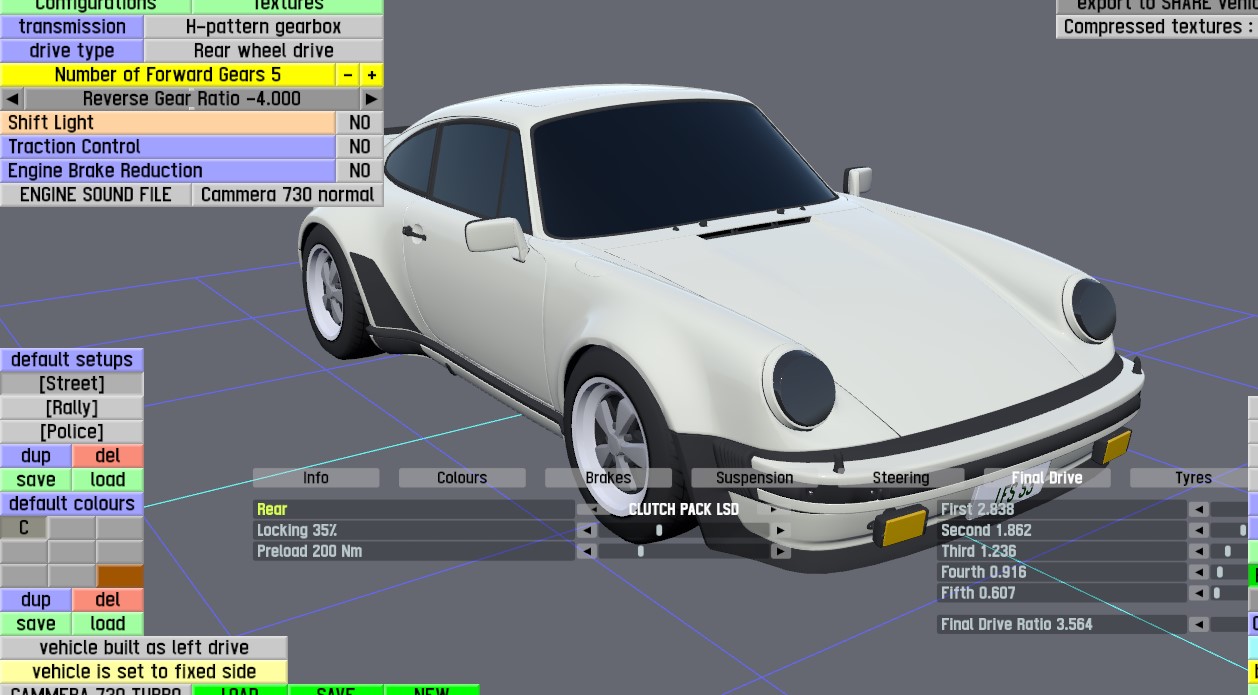Delete the selected default colour
The height and width of the screenshot is (695, 1258).
(x=108, y=600)
